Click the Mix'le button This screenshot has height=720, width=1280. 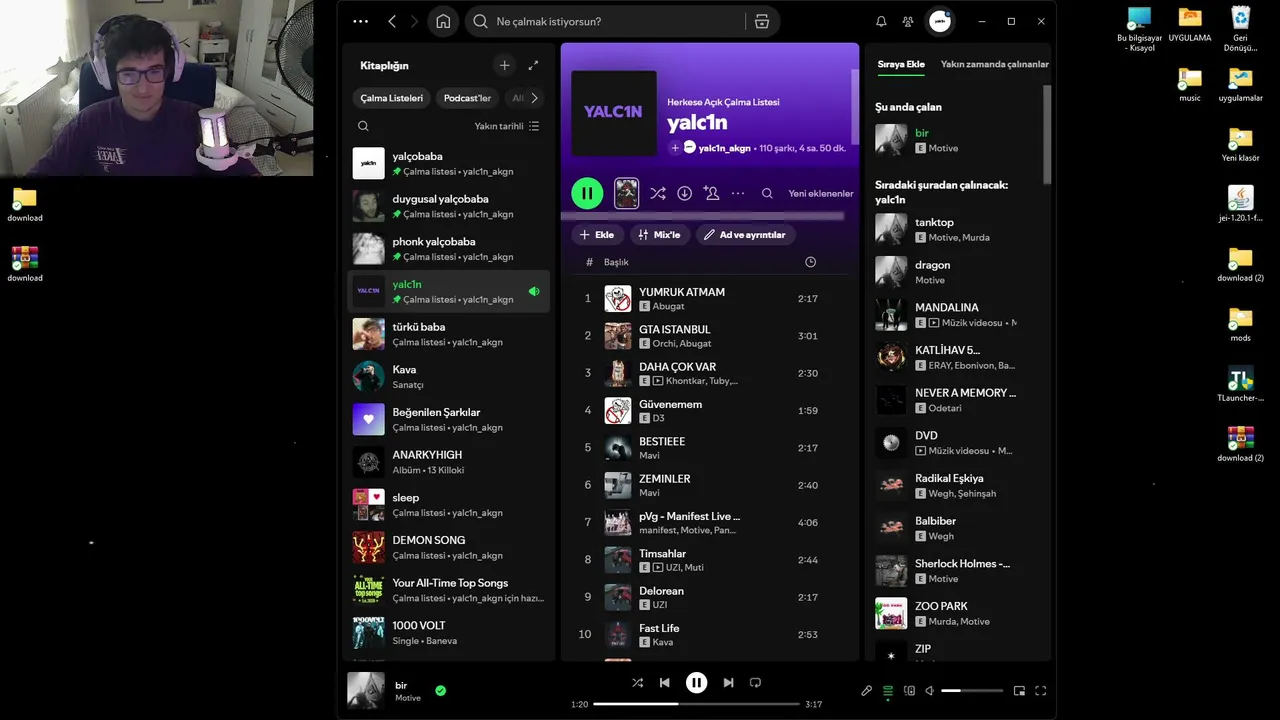click(x=659, y=235)
